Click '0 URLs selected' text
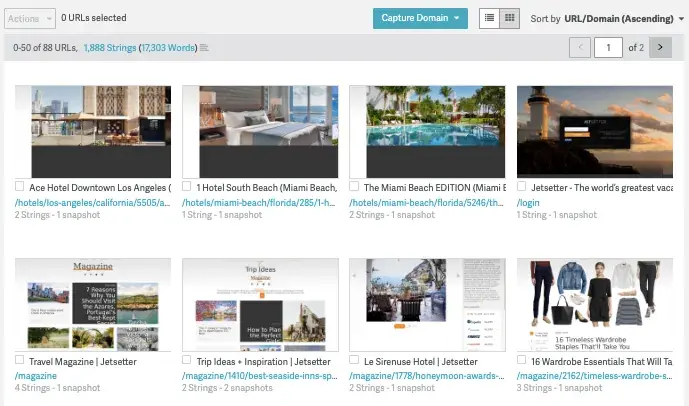 94,18
